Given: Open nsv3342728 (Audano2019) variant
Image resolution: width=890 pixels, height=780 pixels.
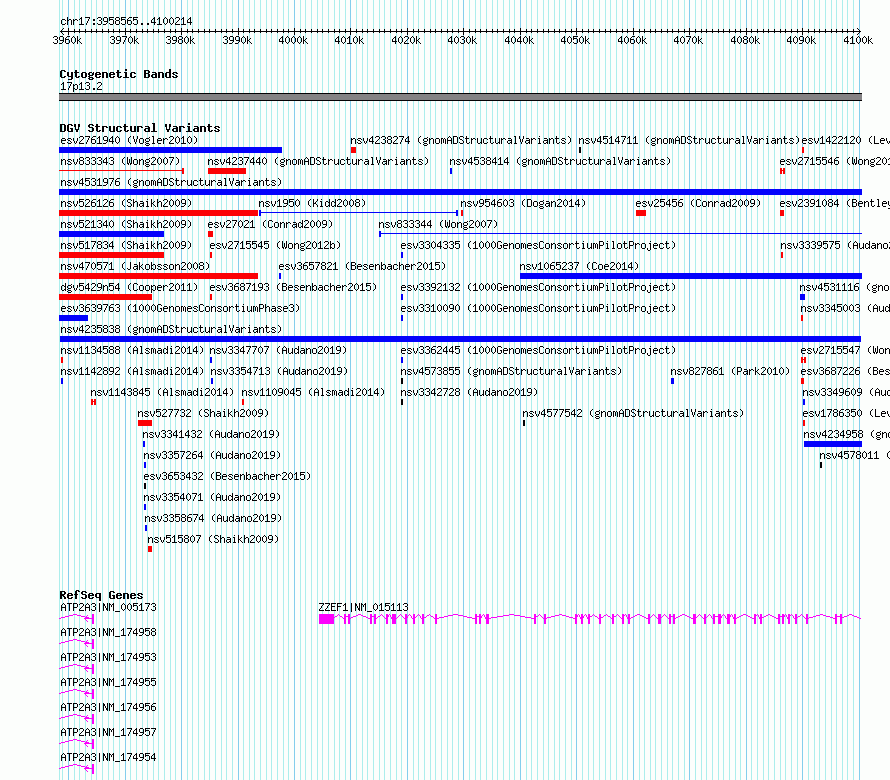Looking at the screenshot, I should click(469, 392).
